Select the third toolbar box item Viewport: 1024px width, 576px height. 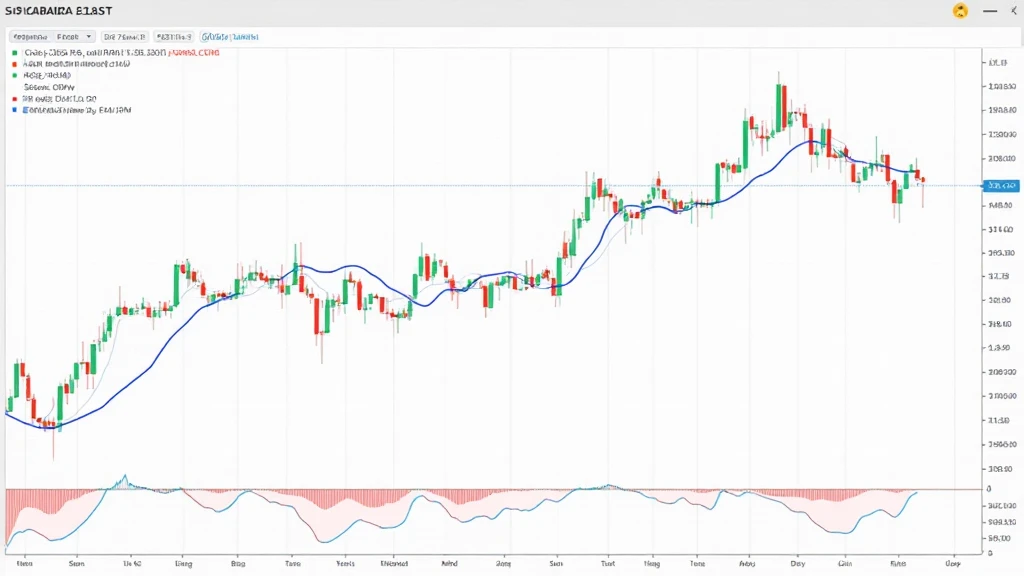pyautogui.click(x=172, y=35)
